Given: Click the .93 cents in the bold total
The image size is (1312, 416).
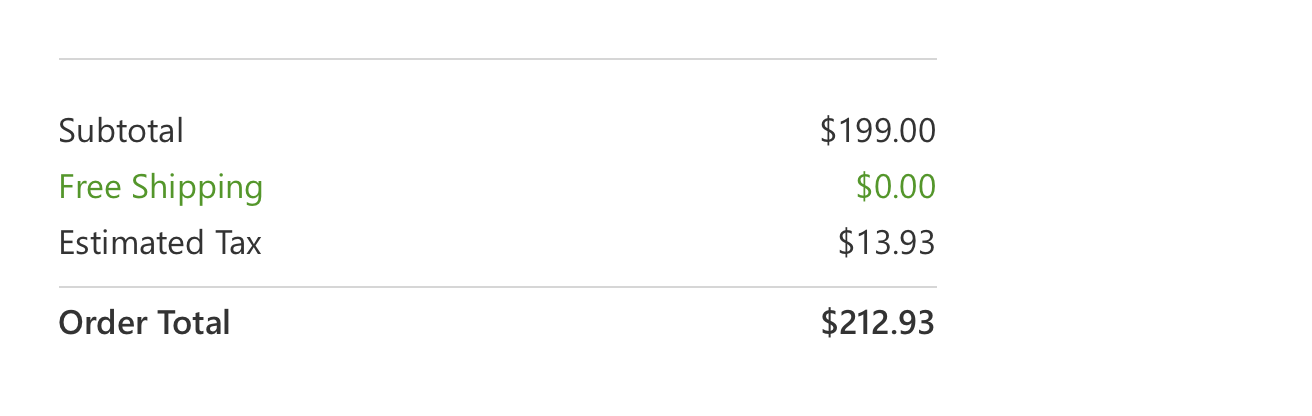Looking at the screenshot, I should [x=914, y=323].
